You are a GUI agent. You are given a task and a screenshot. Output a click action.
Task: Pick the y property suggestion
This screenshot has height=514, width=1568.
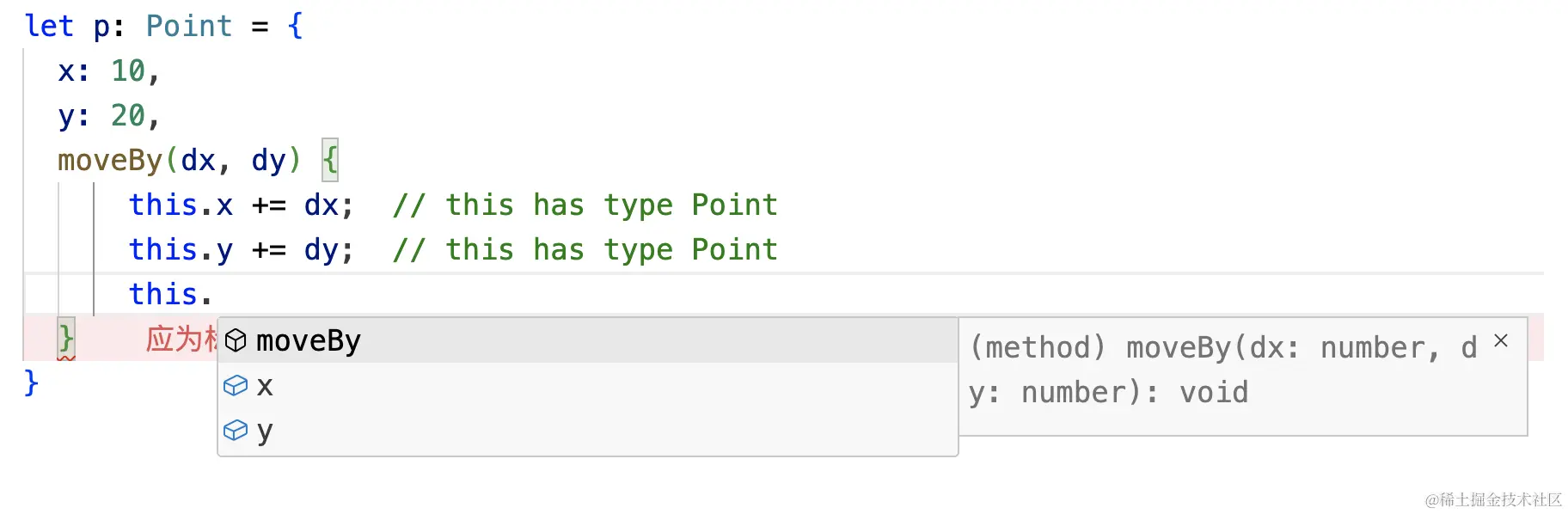tap(265, 431)
